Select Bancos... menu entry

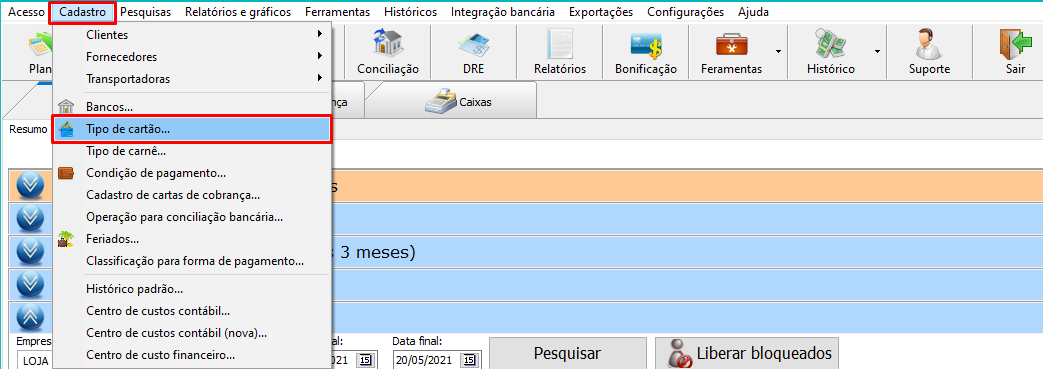pyautogui.click(x=192, y=106)
